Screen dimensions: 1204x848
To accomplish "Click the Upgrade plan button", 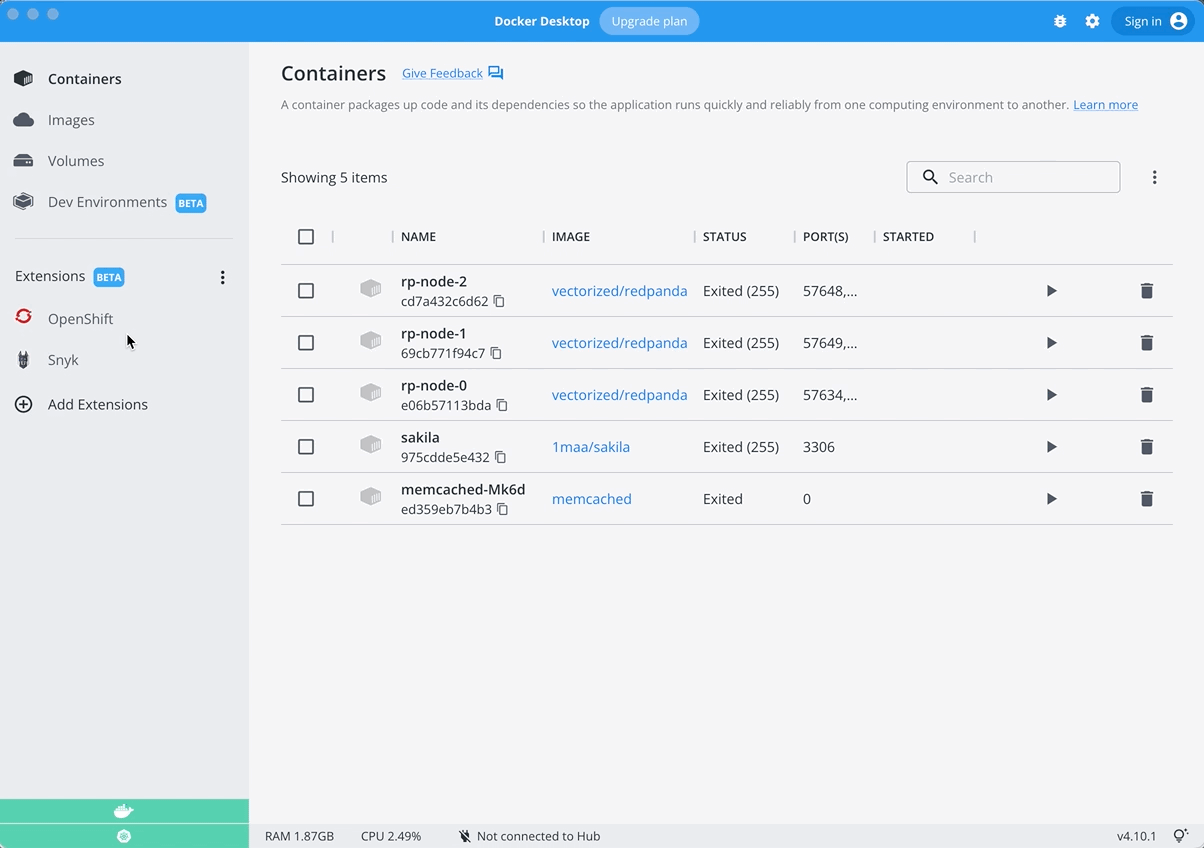I will click(649, 21).
